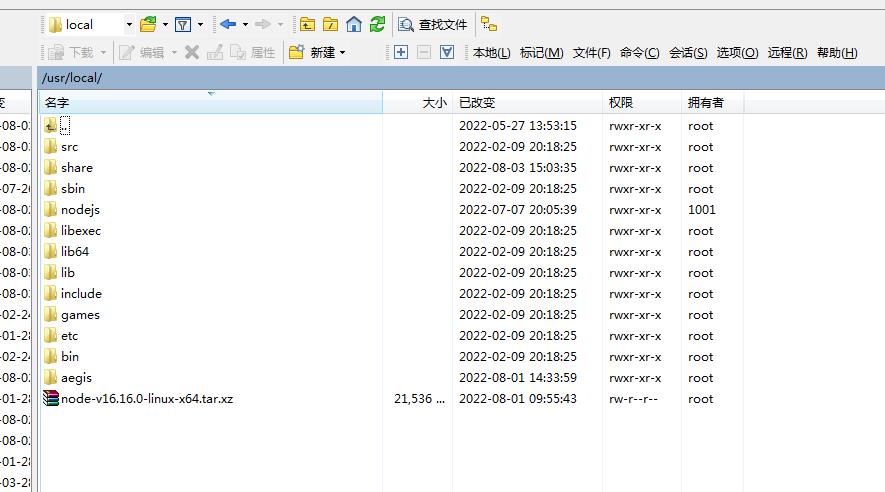Click the /usr/local/ path bar

462,78
